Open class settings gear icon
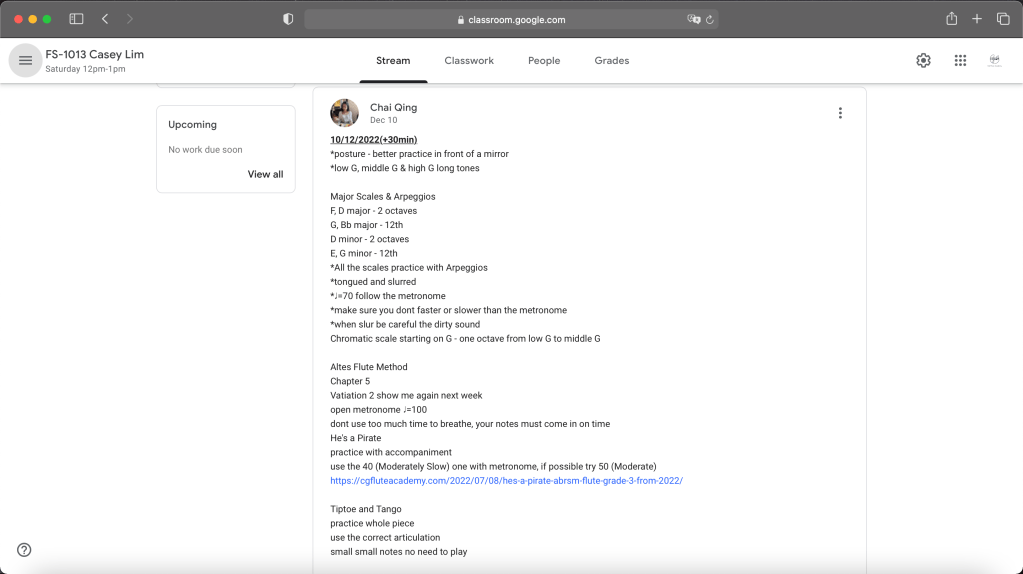The height and width of the screenshot is (574, 1023). click(923, 61)
